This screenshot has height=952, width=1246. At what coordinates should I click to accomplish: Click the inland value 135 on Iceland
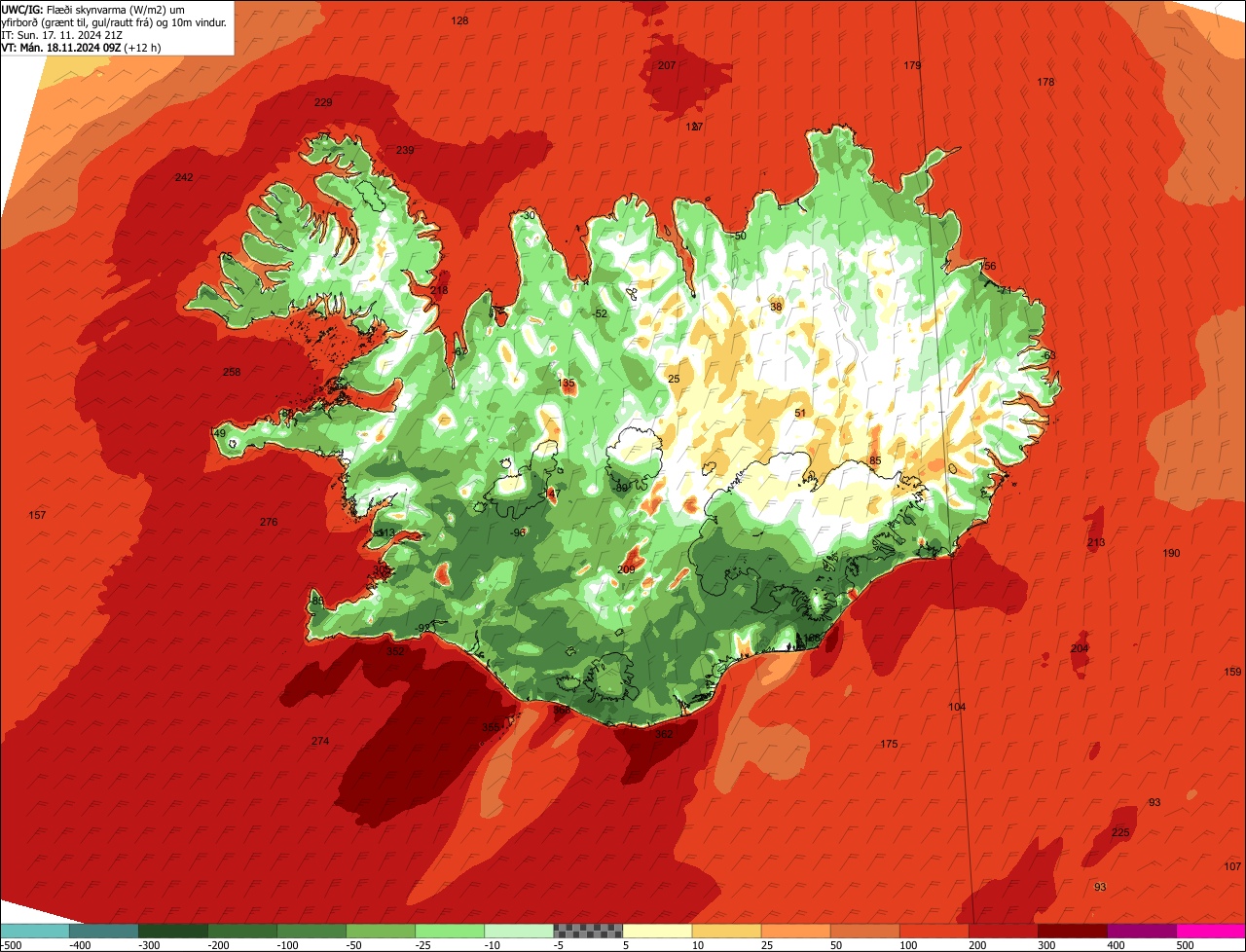click(567, 384)
